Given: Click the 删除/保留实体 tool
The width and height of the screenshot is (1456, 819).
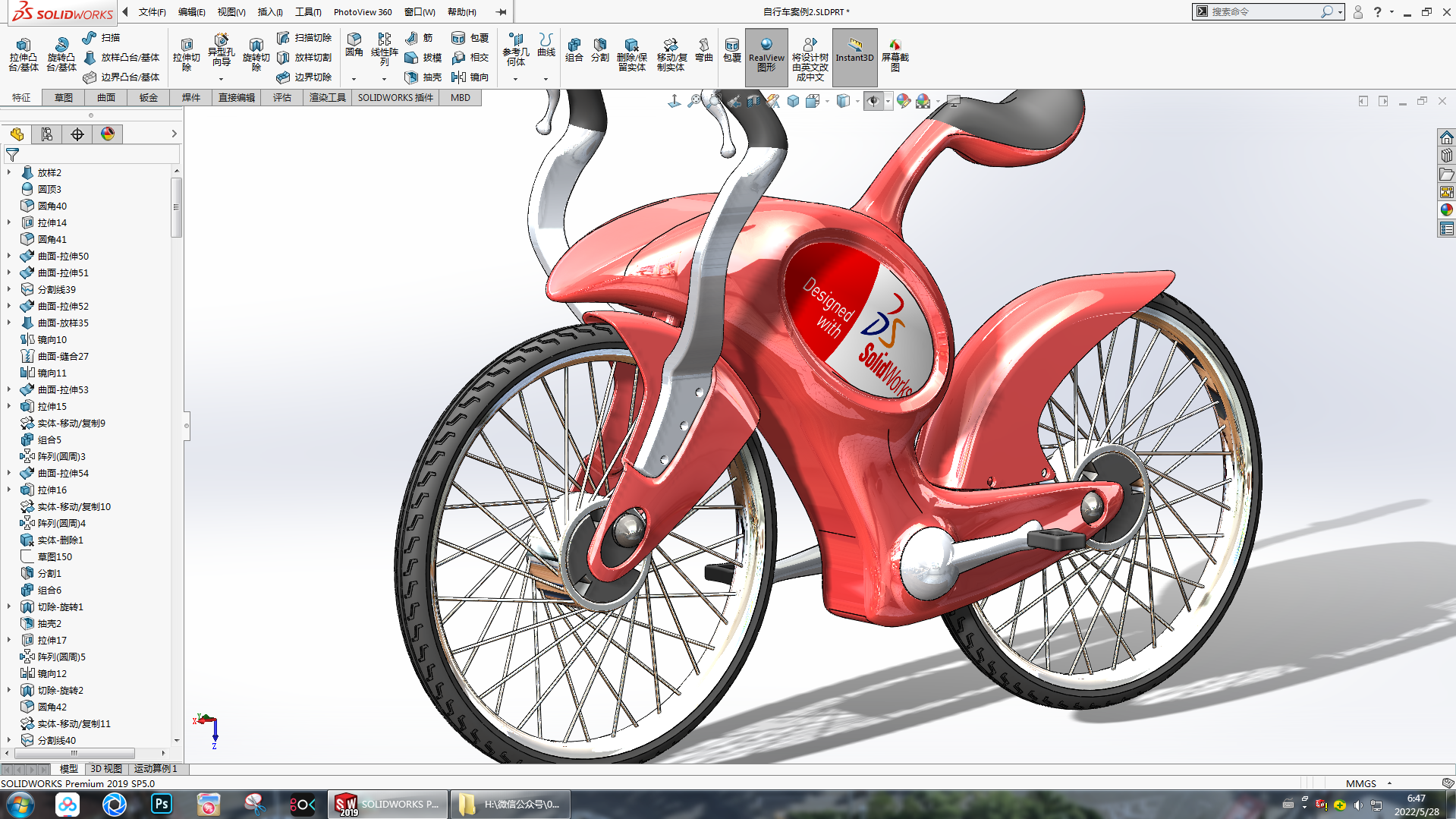Looking at the screenshot, I should (631, 55).
